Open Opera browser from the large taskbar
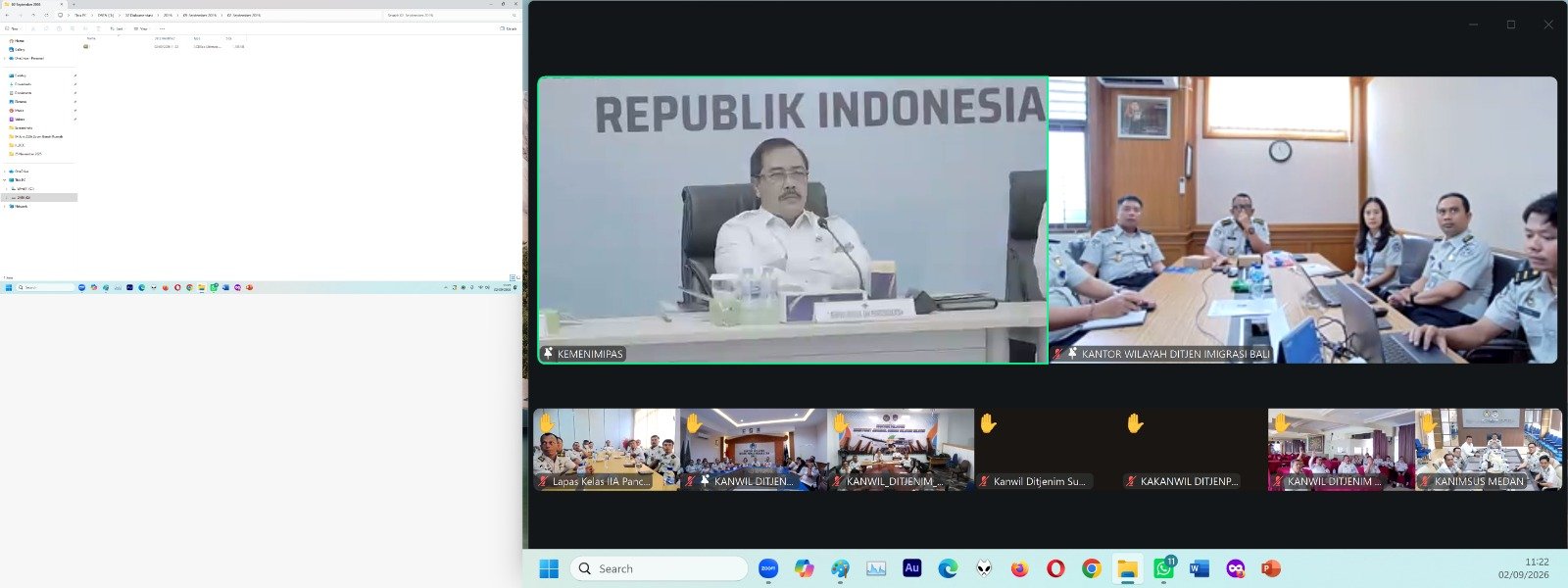 tap(1055, 568)
